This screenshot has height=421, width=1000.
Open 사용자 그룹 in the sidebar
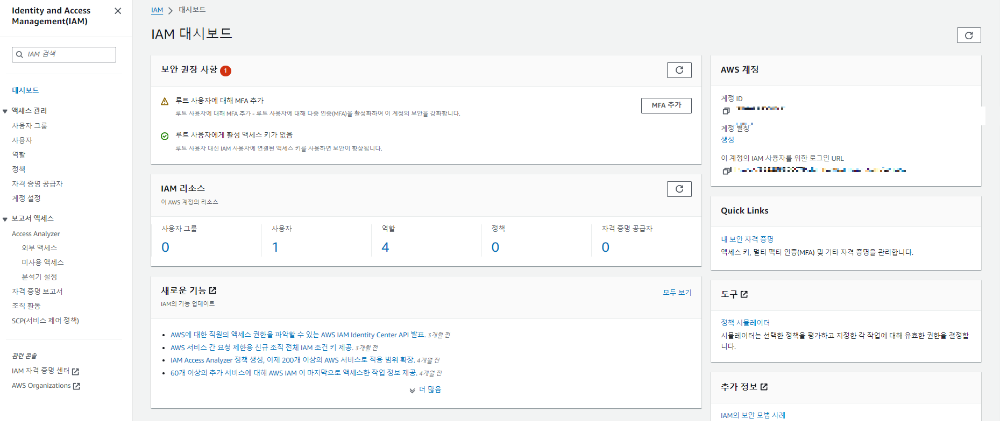(29, 125)
